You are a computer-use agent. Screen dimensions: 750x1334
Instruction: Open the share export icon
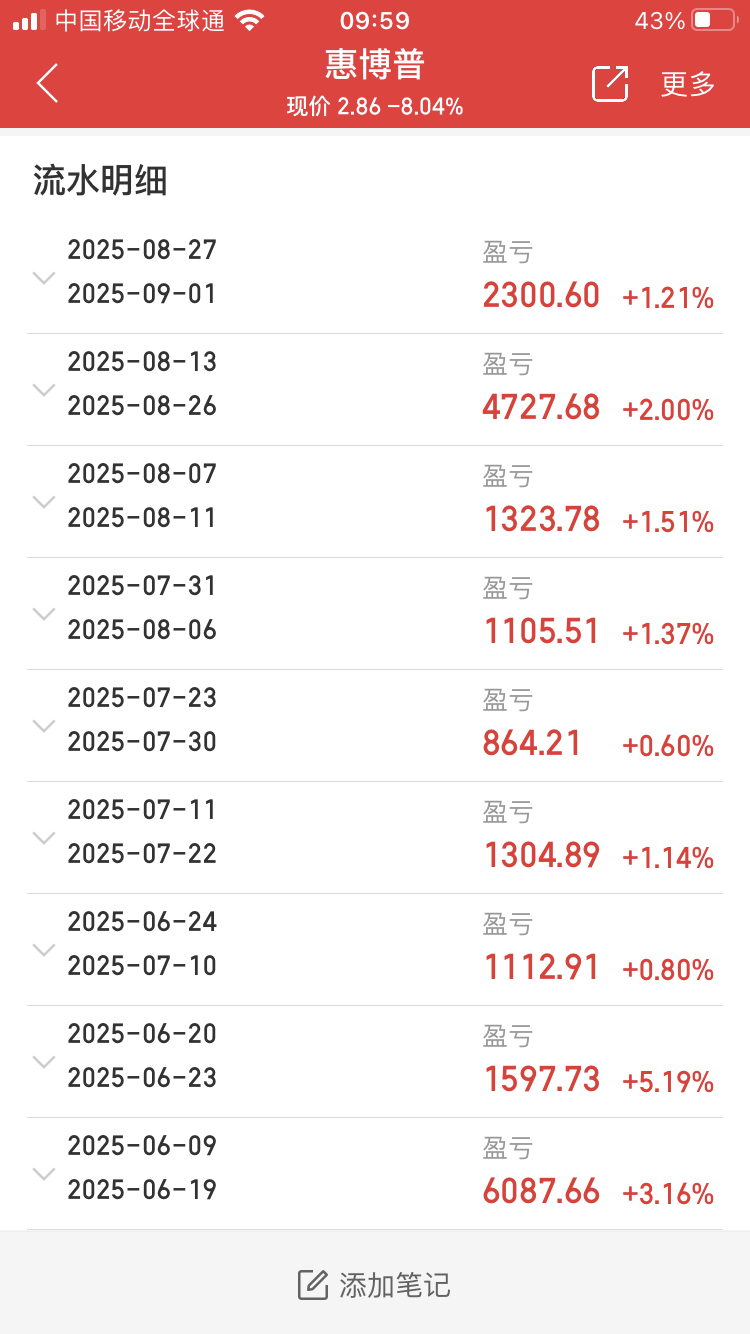pyautogui.click(x=610, y=84)
